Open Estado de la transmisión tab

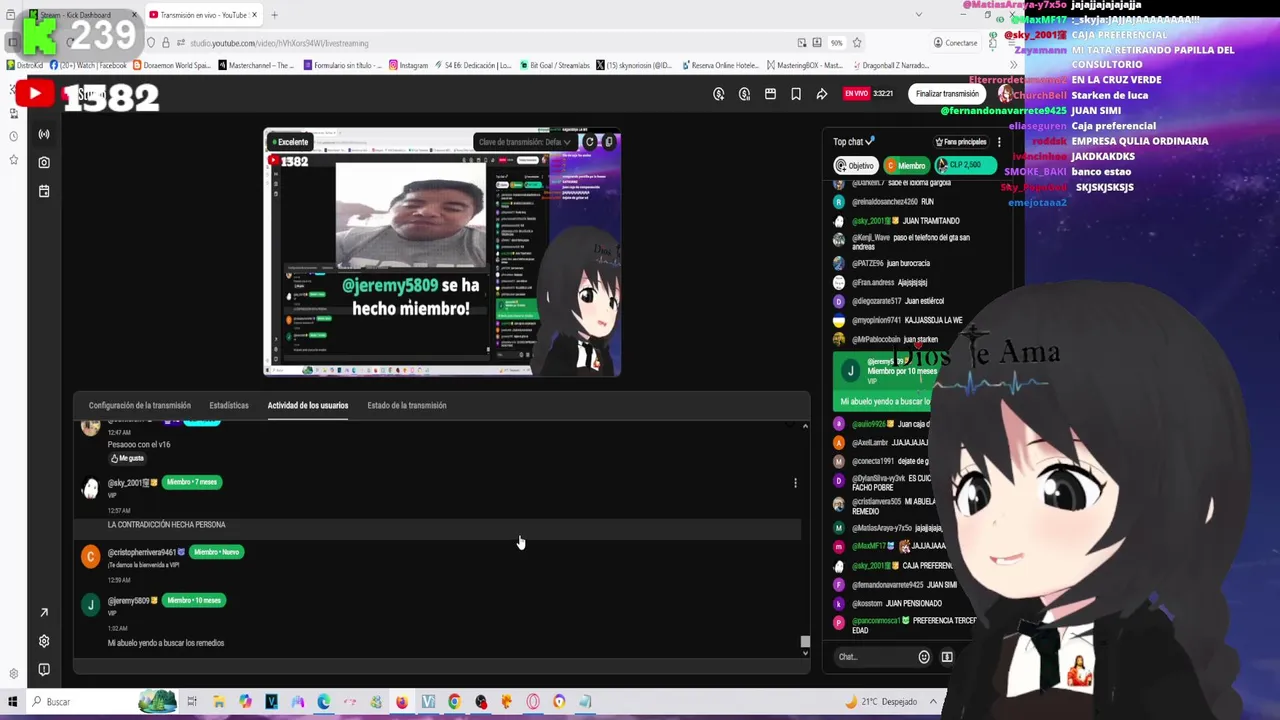[407, 405]
